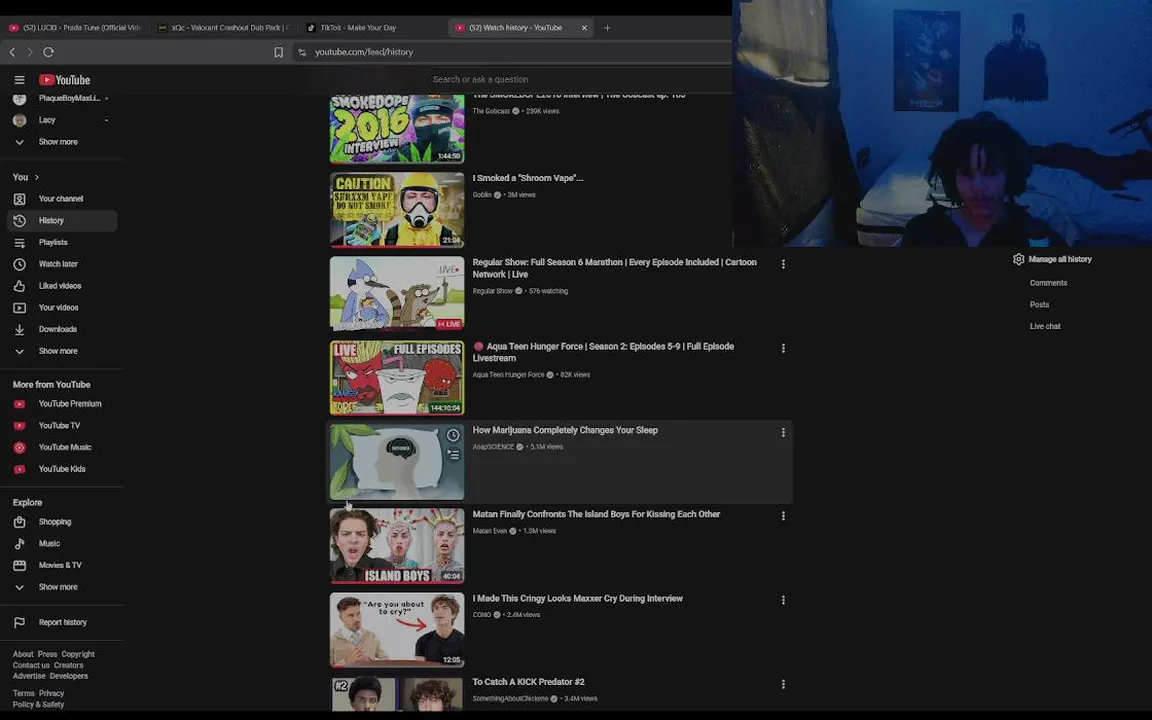The image size is (1152, 720).
Task: Expand Show more under Downloads
Action: pos(62,351)
